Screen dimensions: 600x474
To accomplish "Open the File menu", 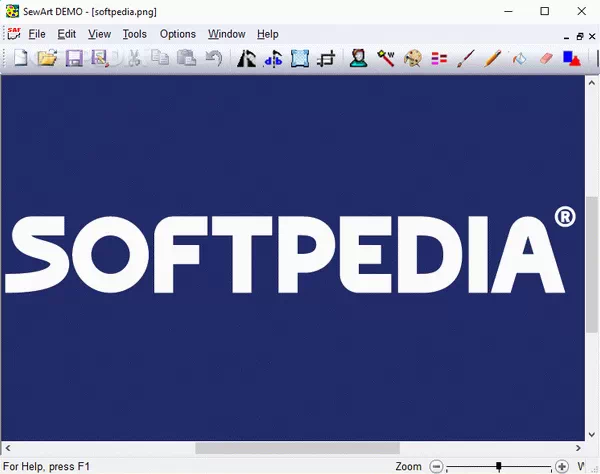I will click(x=37, y=34).
